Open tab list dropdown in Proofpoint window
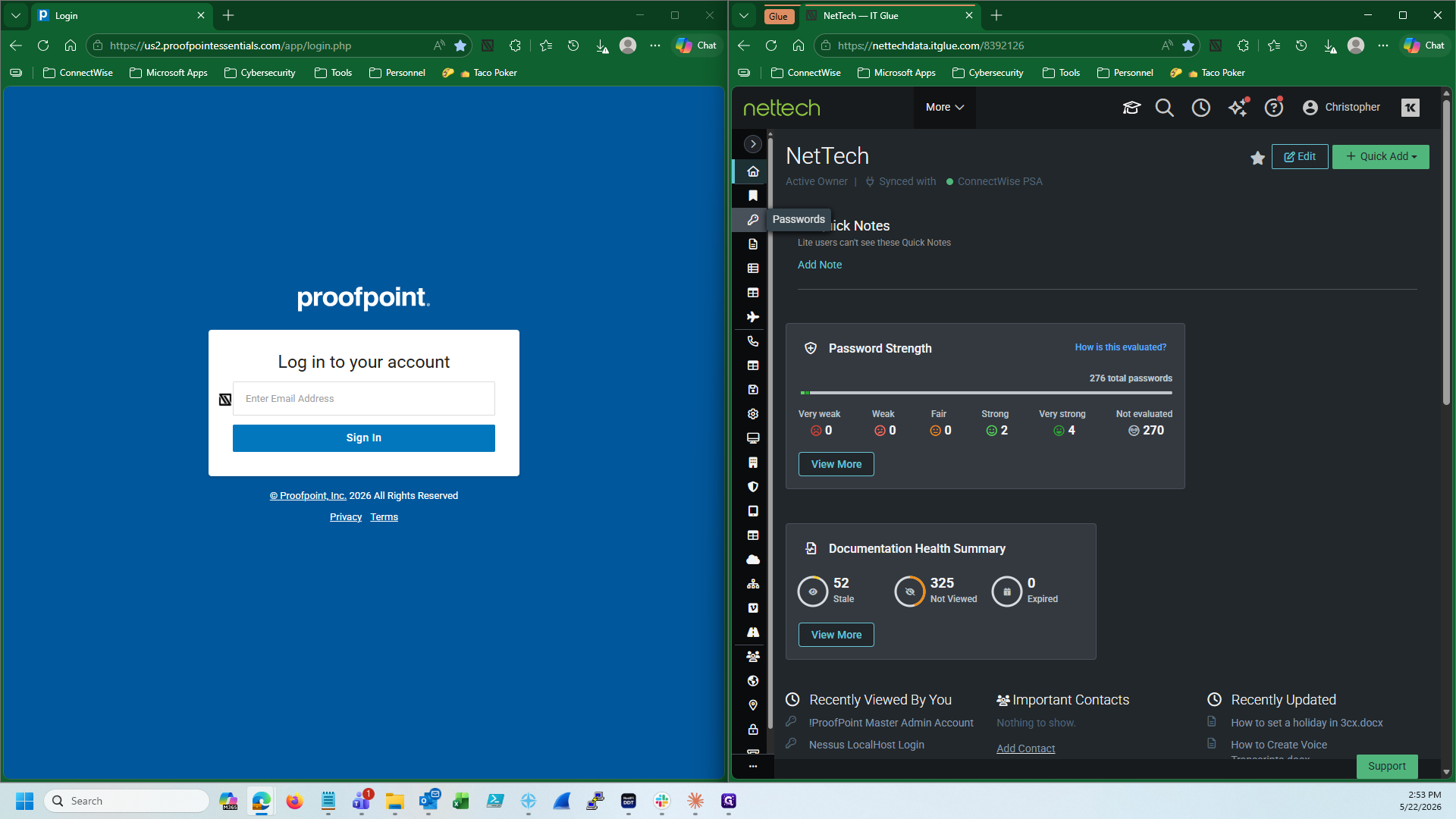1456x819 pixels. (16, 15)
